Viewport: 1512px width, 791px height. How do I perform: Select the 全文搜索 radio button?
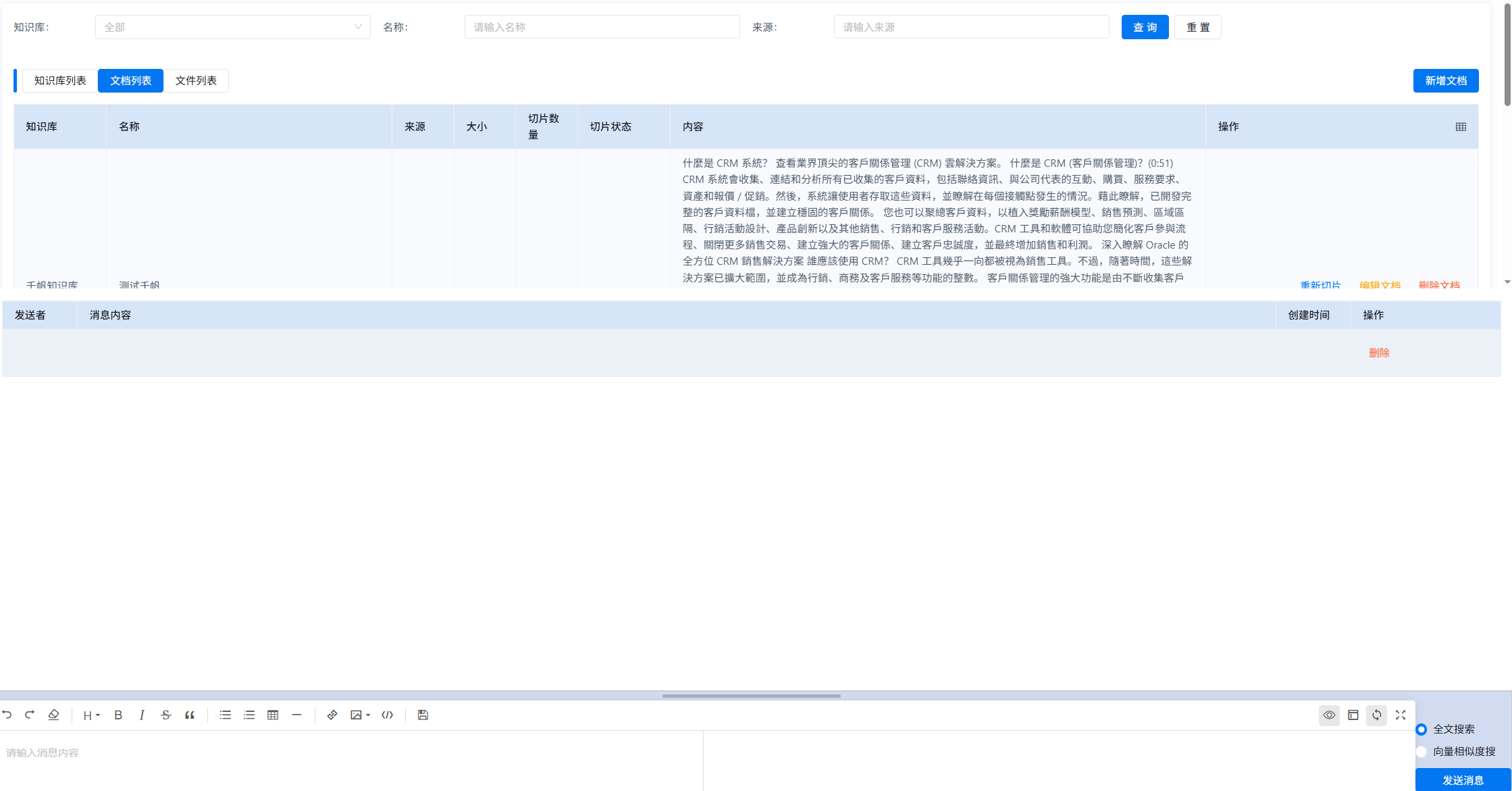click(x=1422, y=730)
